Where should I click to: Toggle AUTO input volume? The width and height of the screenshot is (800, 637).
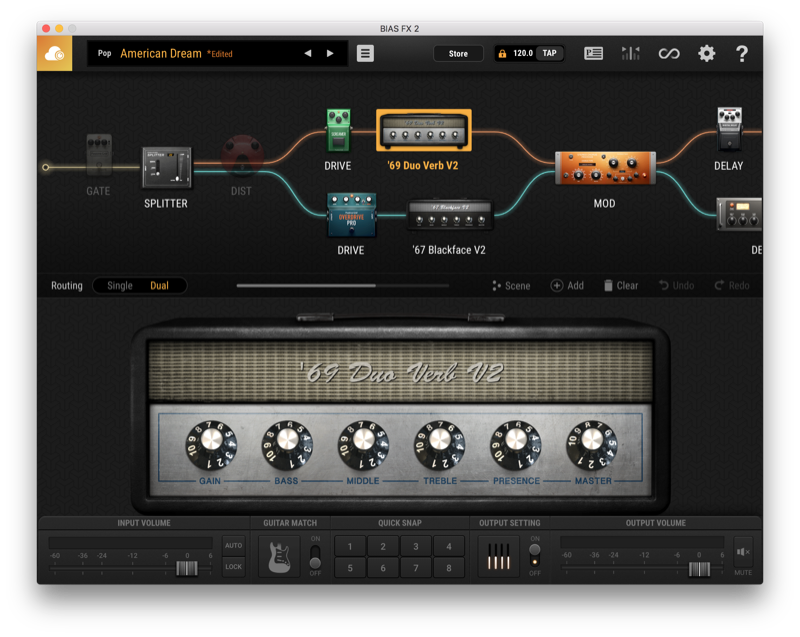(x=234, y=545)
